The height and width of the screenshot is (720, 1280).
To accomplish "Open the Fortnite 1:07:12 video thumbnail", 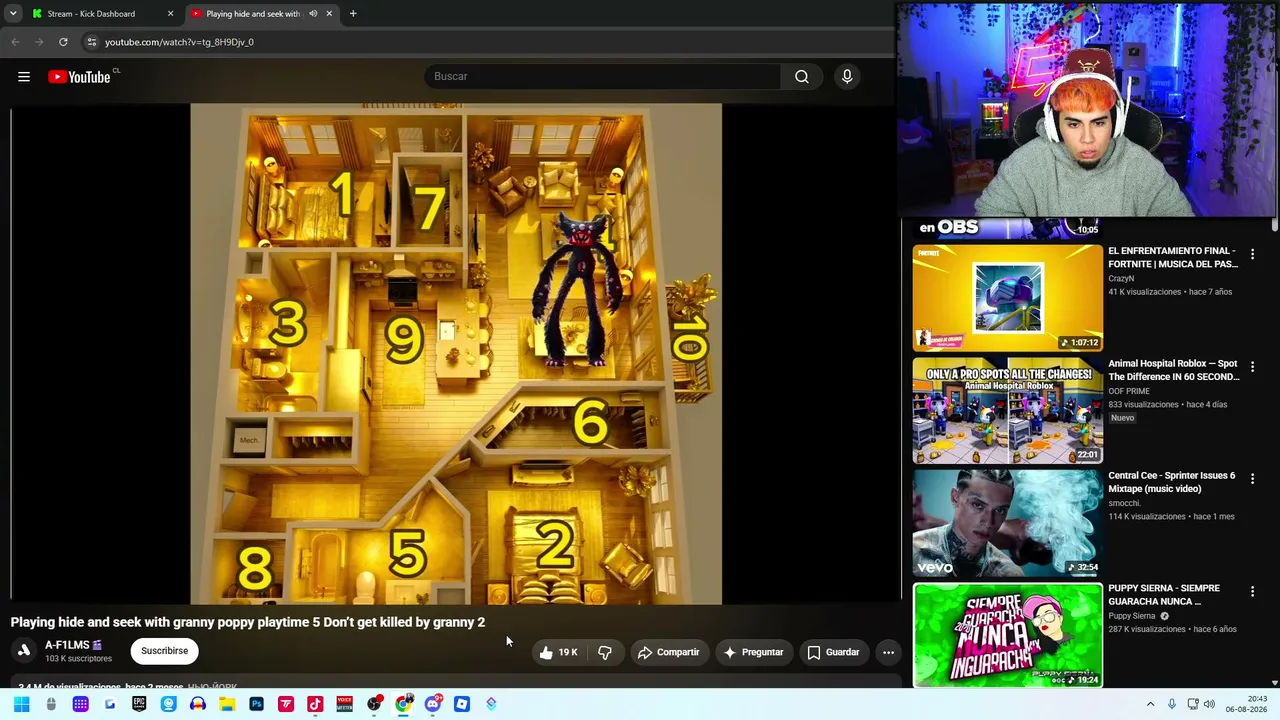I will coord(1007,297).
